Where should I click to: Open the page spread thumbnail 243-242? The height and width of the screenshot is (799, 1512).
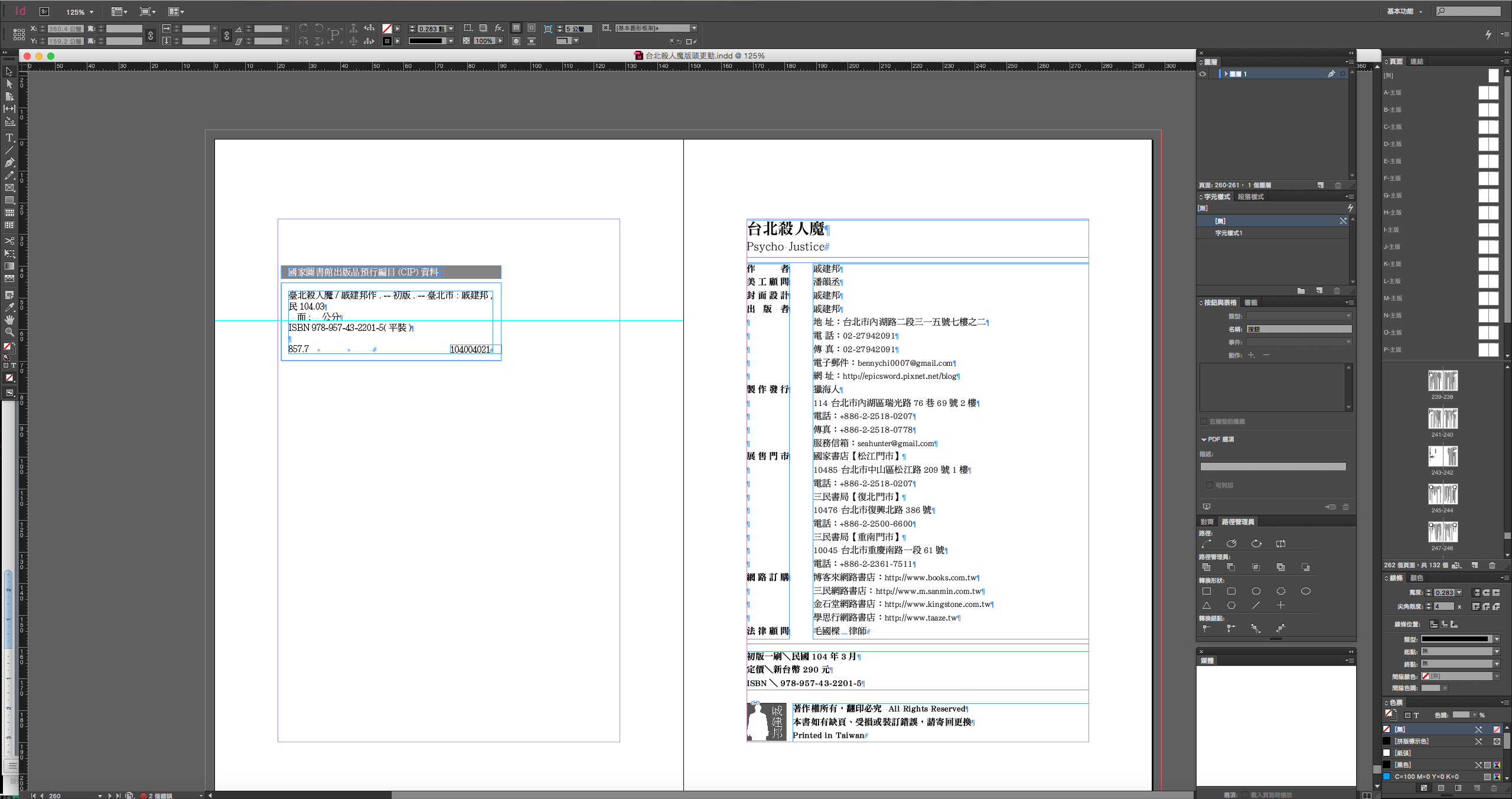point(1442,456)
